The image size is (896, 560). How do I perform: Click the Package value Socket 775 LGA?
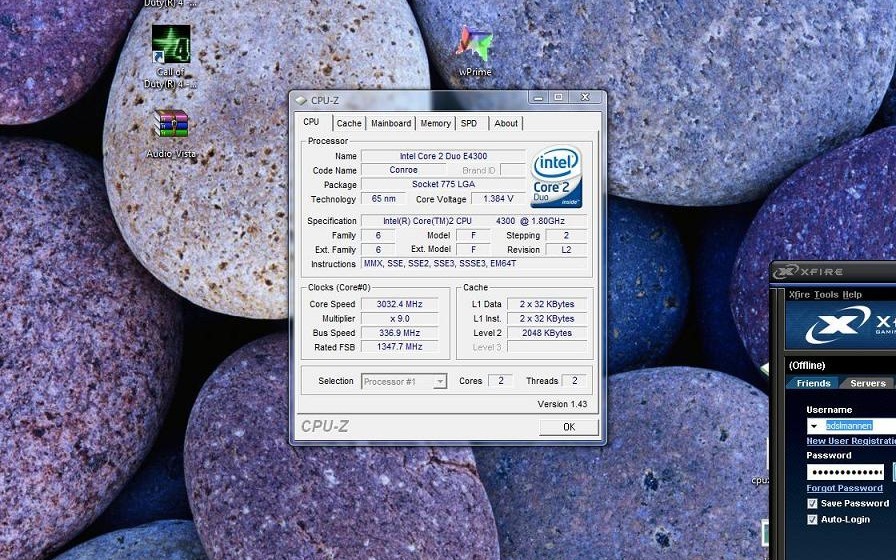pos(443,185)
